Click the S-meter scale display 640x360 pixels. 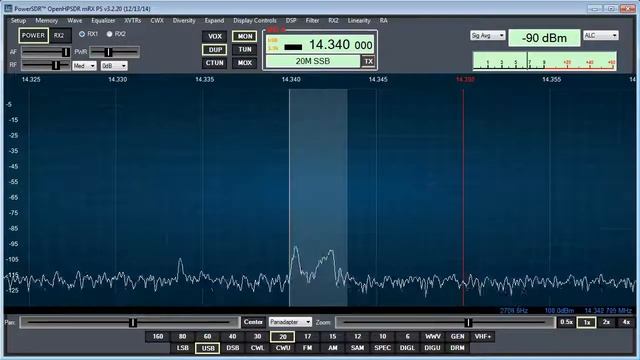(544, 61)
